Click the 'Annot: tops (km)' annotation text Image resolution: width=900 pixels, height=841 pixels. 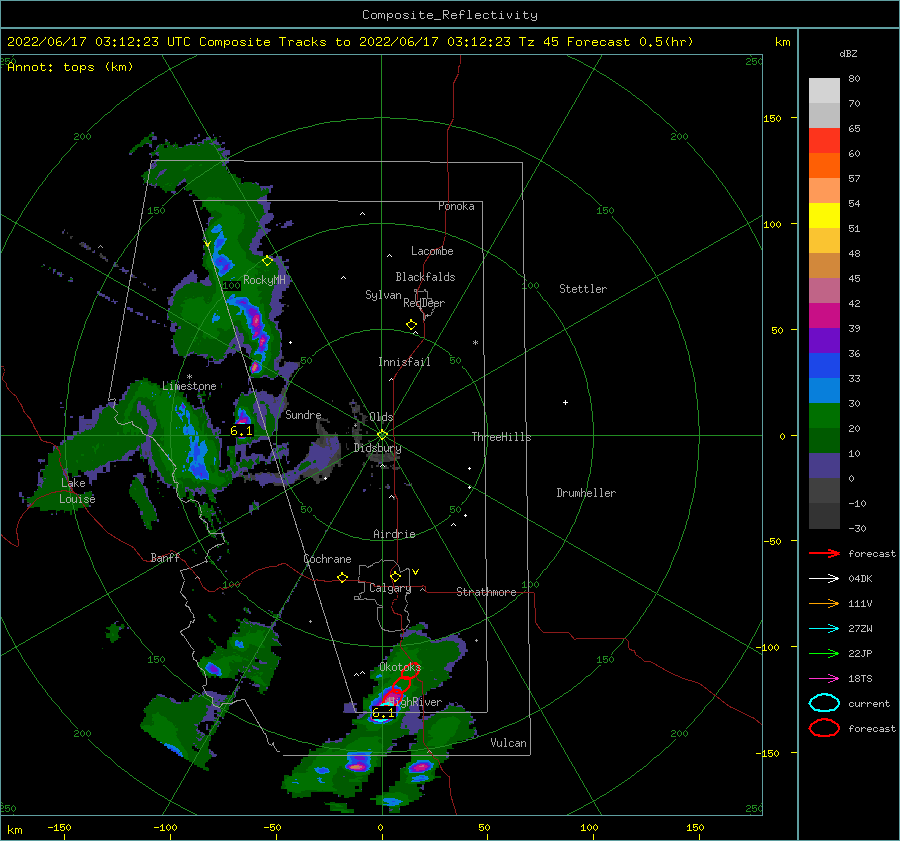(x=70, y=67)
